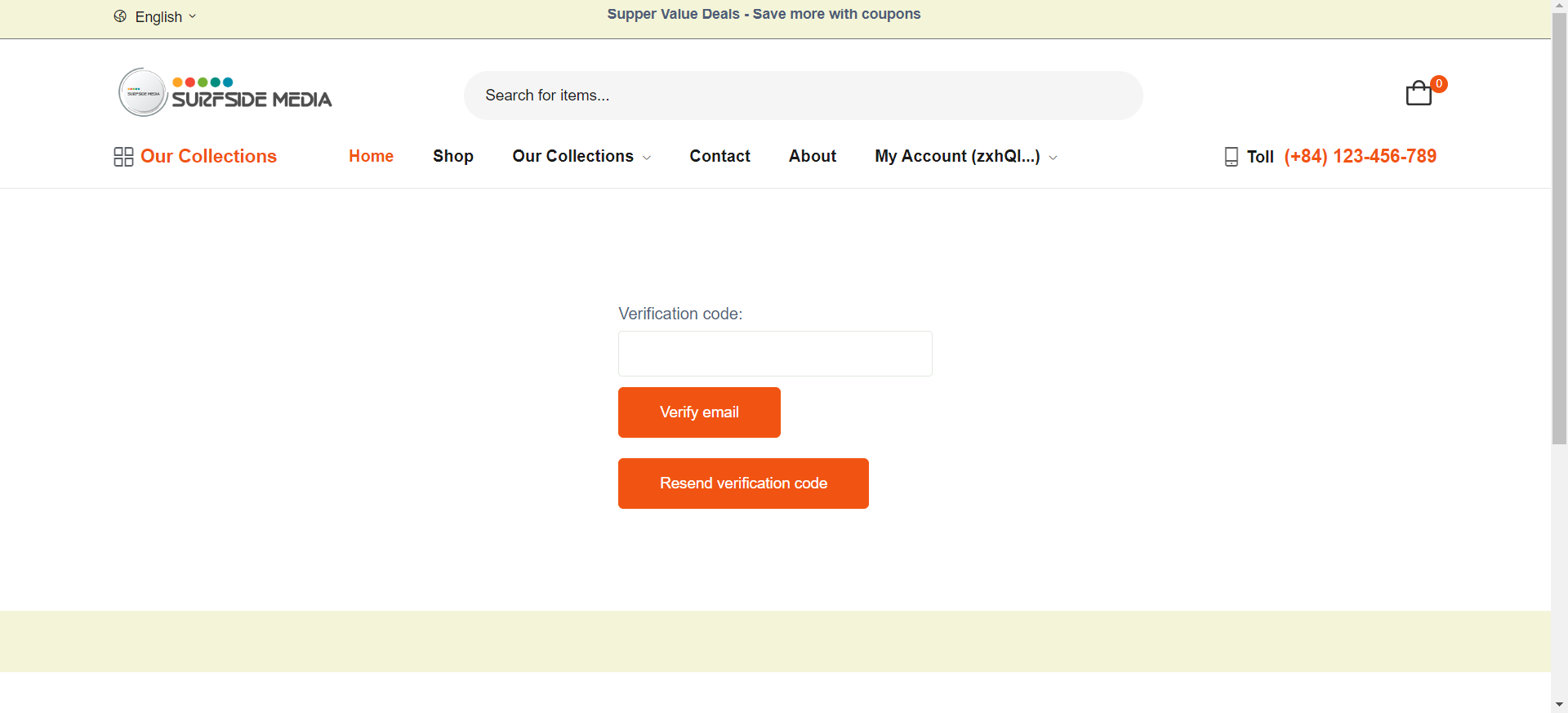Open the About page

[813, 156]
